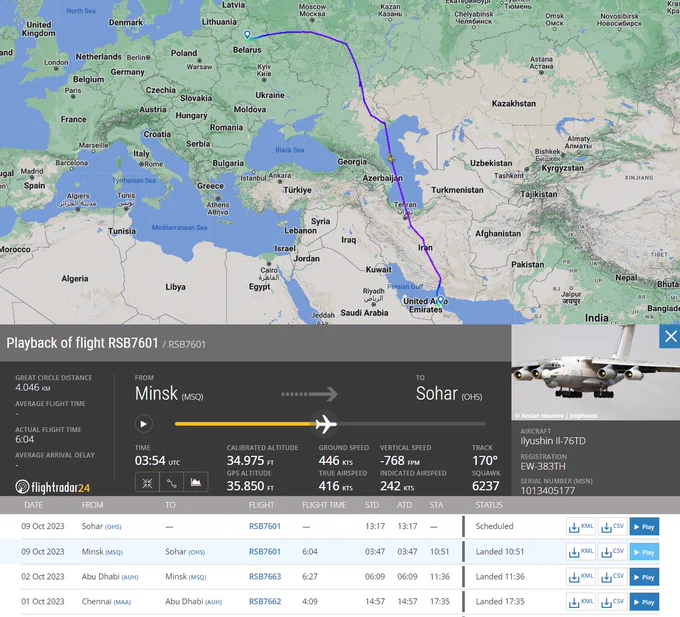Screen dimensions: 680x617
Task: Click the calibrated altitude 34.975 FT value
Action: [x=250, y=461]
